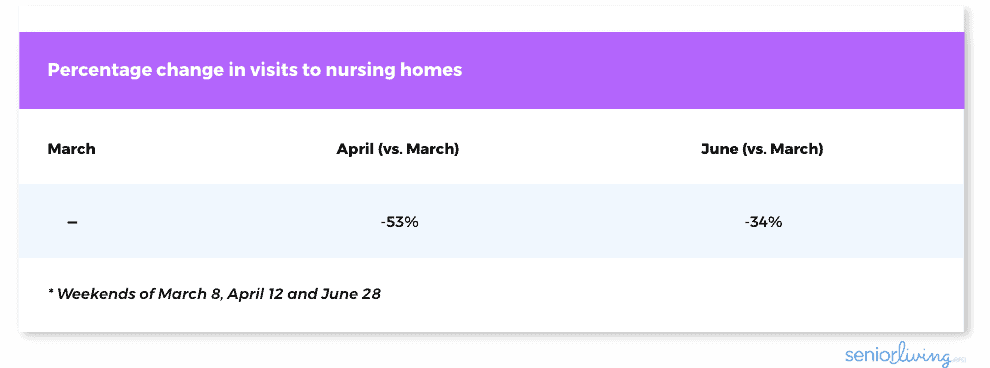Click the "senior" text in the logo

pyautogui.click(x=871, y=355)
